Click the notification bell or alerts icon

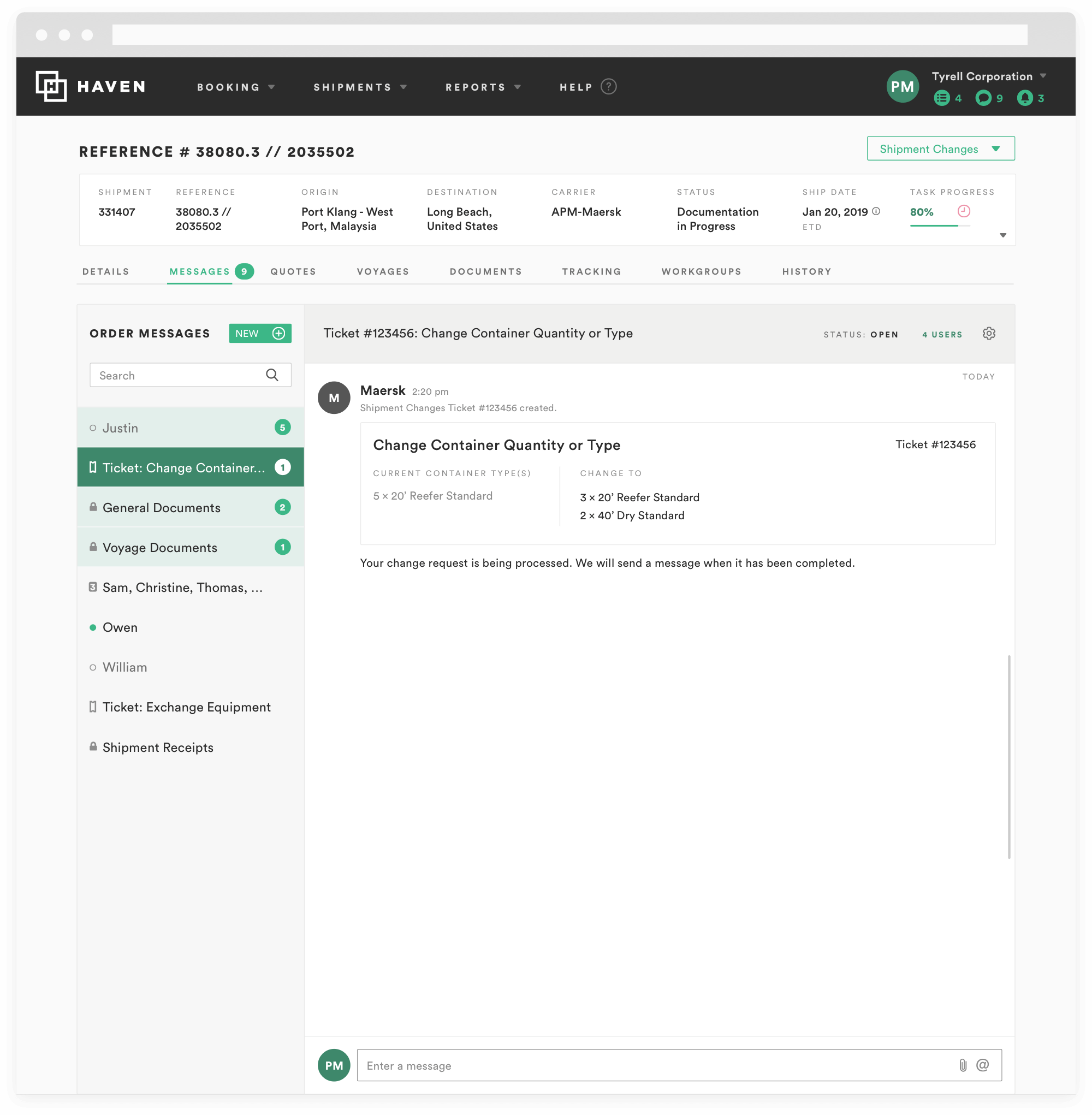click(1024, 97)
